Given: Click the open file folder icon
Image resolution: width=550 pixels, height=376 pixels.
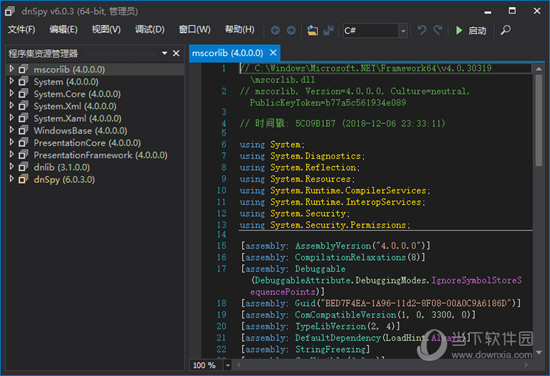Looking at the screenshot, I should tap(312, 31).
